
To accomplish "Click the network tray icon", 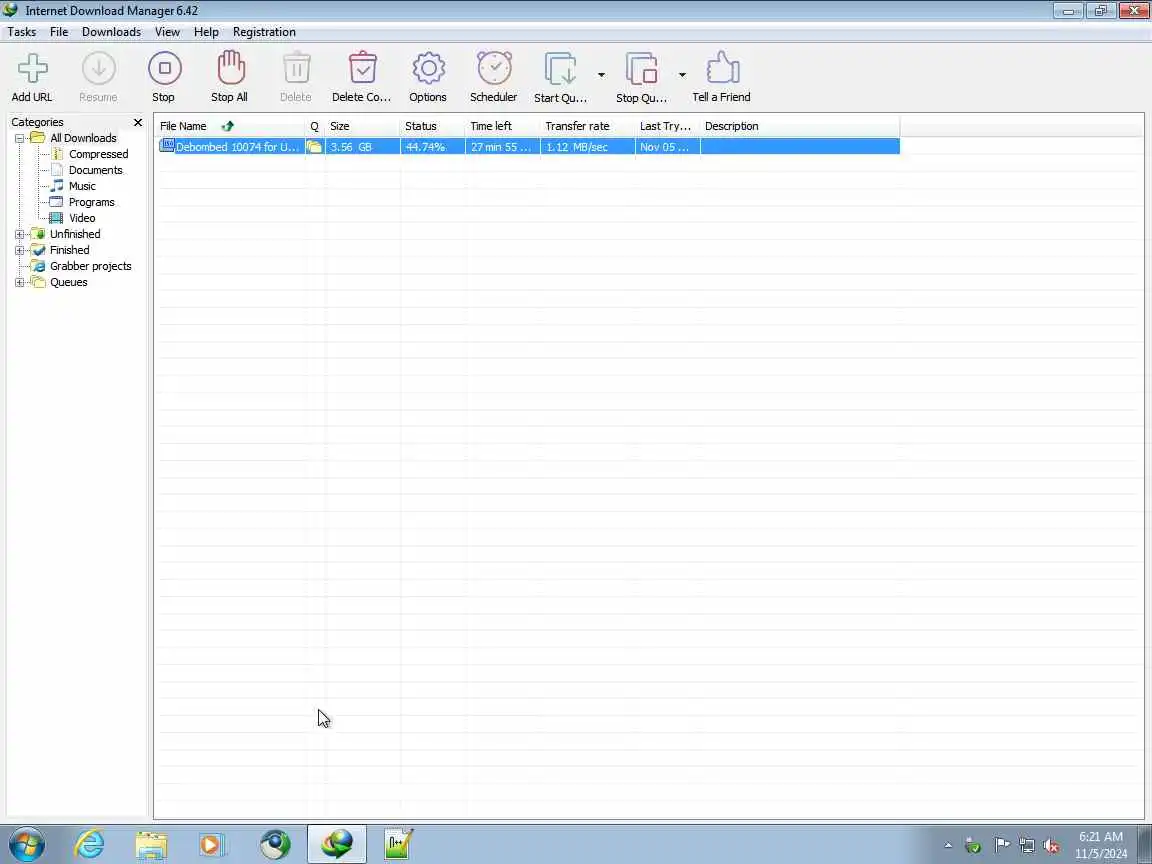I will [x=1027, y=846].
